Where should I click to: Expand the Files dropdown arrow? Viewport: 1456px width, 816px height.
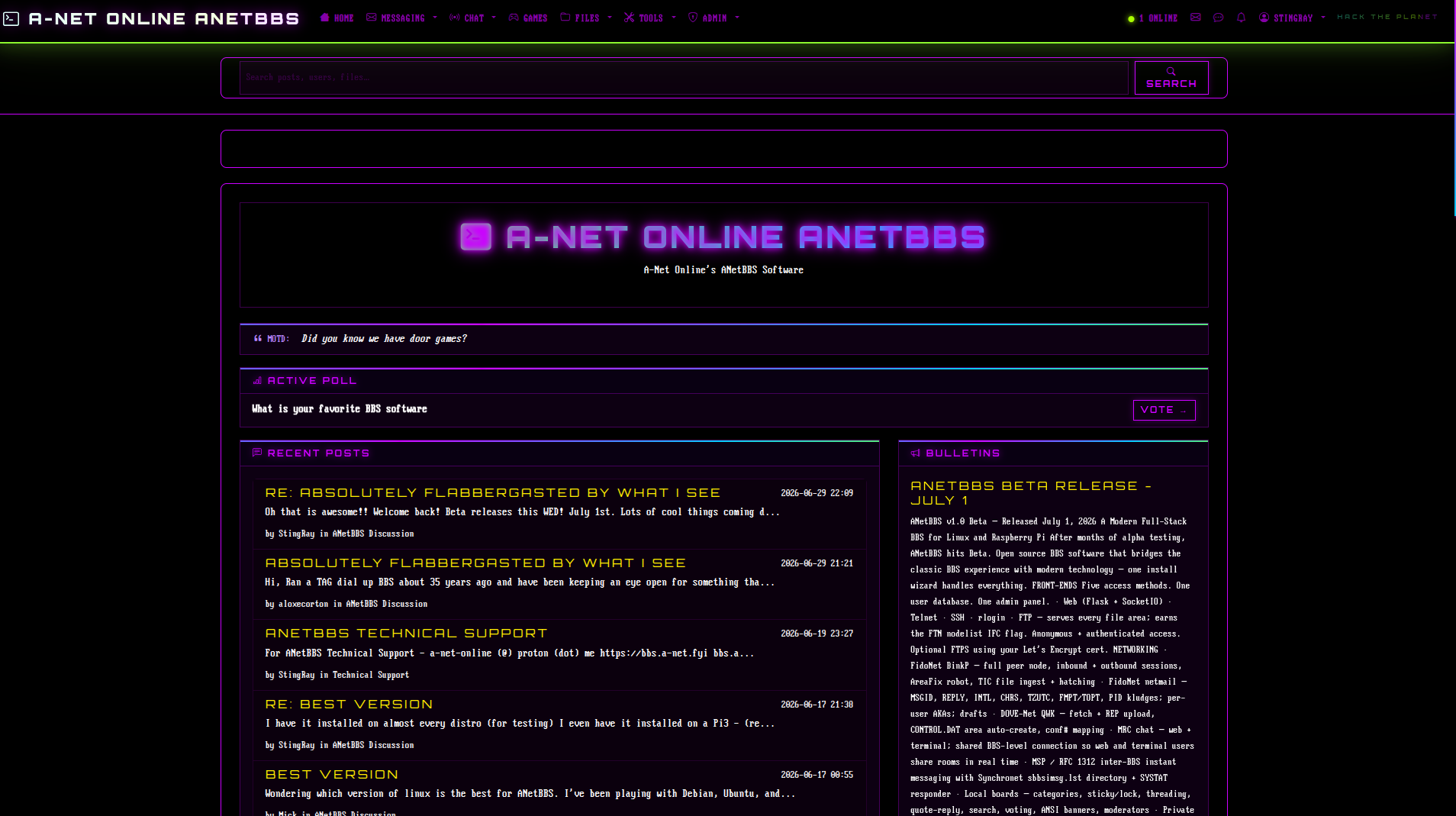point(610,18)
